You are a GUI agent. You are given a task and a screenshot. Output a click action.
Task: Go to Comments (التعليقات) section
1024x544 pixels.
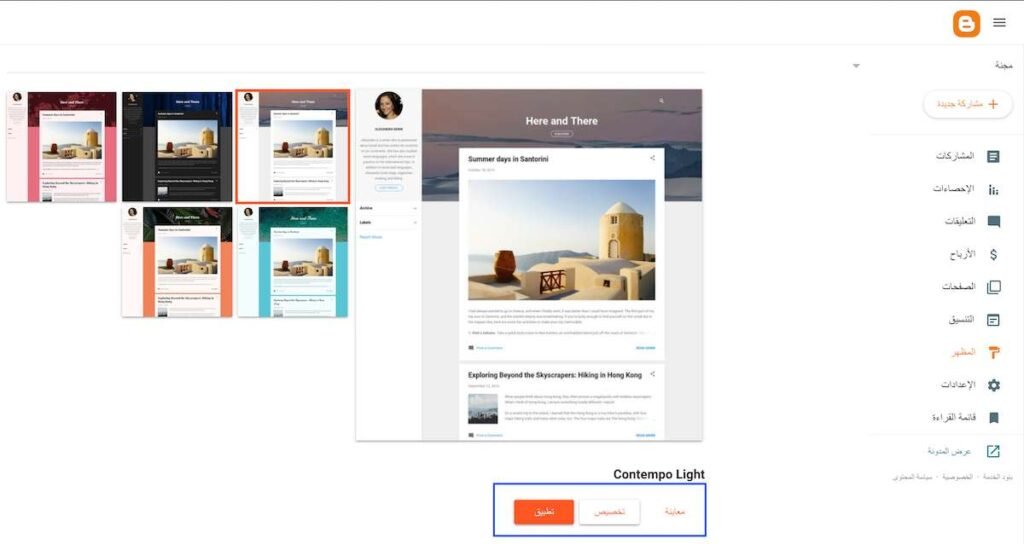(993, 222)
